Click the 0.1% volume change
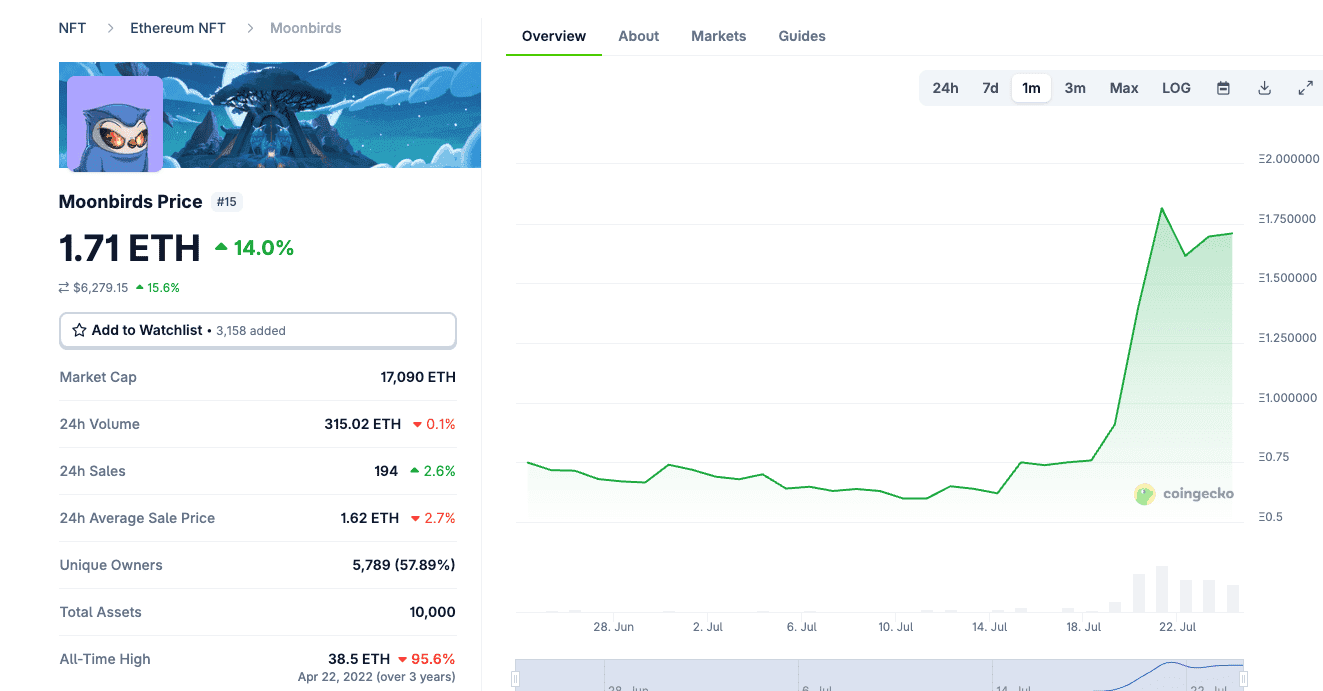Viewport: 1323px width, 691px height. click(434, 424)
